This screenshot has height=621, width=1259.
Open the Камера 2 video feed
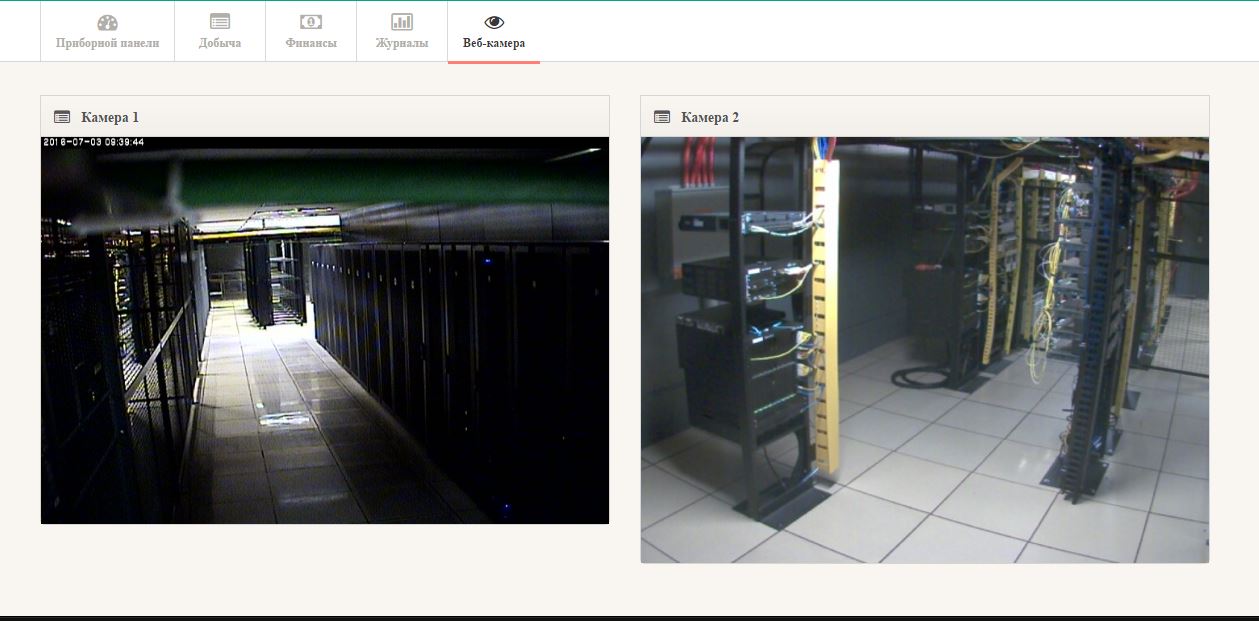925,350
